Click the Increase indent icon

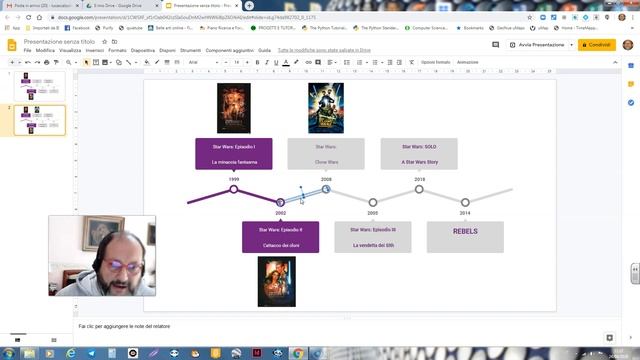[x=399, y=62]
